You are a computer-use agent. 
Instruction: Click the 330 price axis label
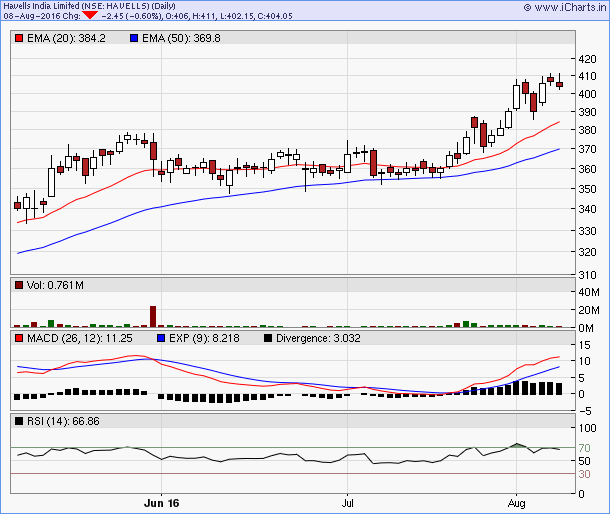587,231
